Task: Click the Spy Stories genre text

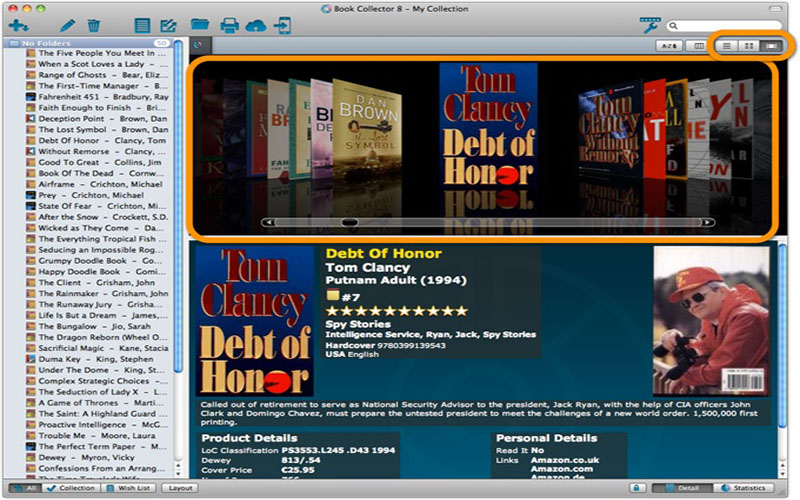Action: point(358,324)
